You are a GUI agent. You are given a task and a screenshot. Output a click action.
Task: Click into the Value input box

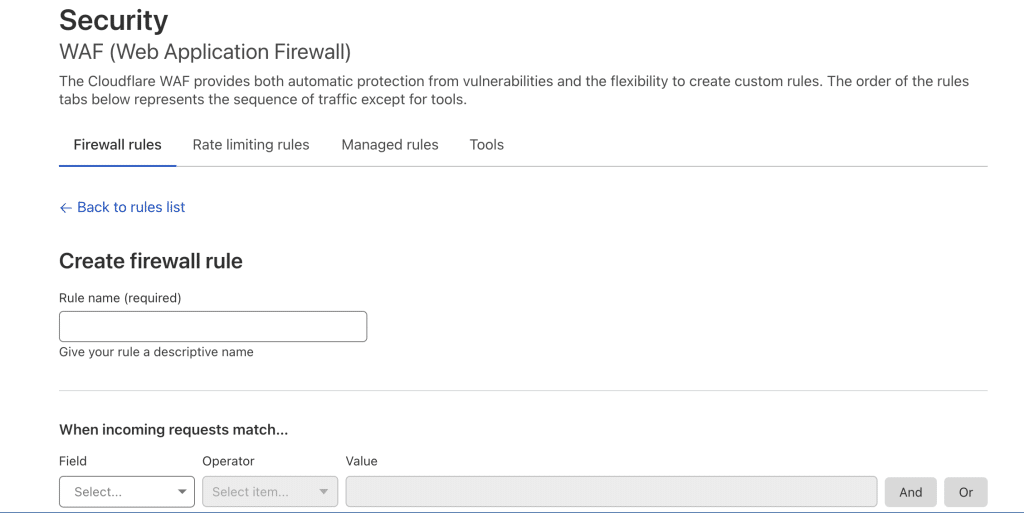pyautogui.click(x=612, y=492)
